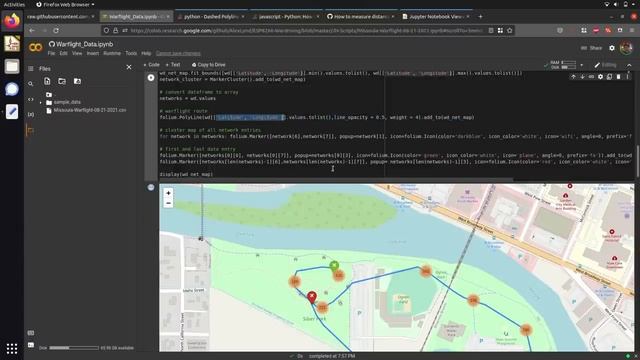Delete the cell with the trash icon

click(x=618, y=77)
